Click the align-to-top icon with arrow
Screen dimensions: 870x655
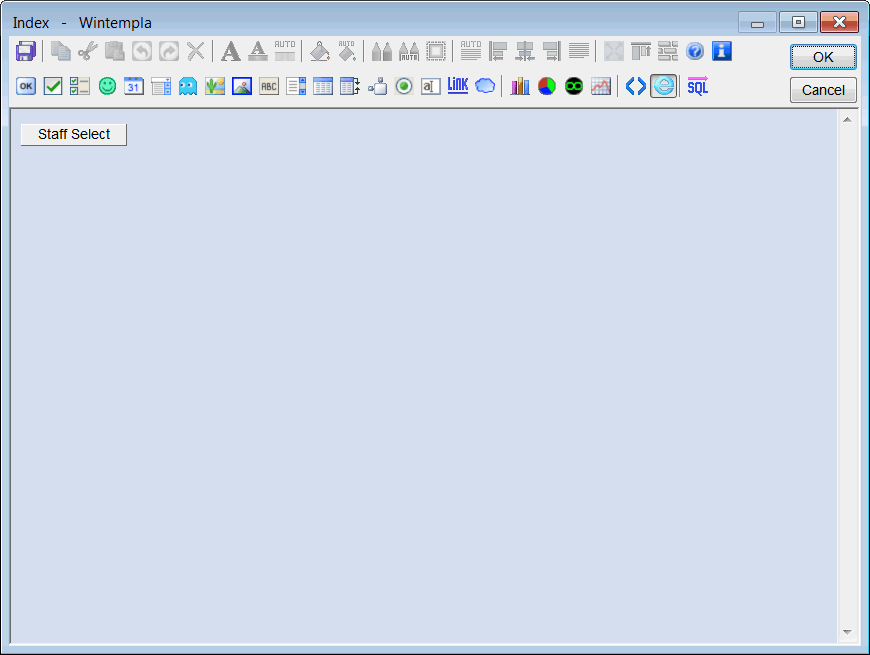click(x=641, y=52)
